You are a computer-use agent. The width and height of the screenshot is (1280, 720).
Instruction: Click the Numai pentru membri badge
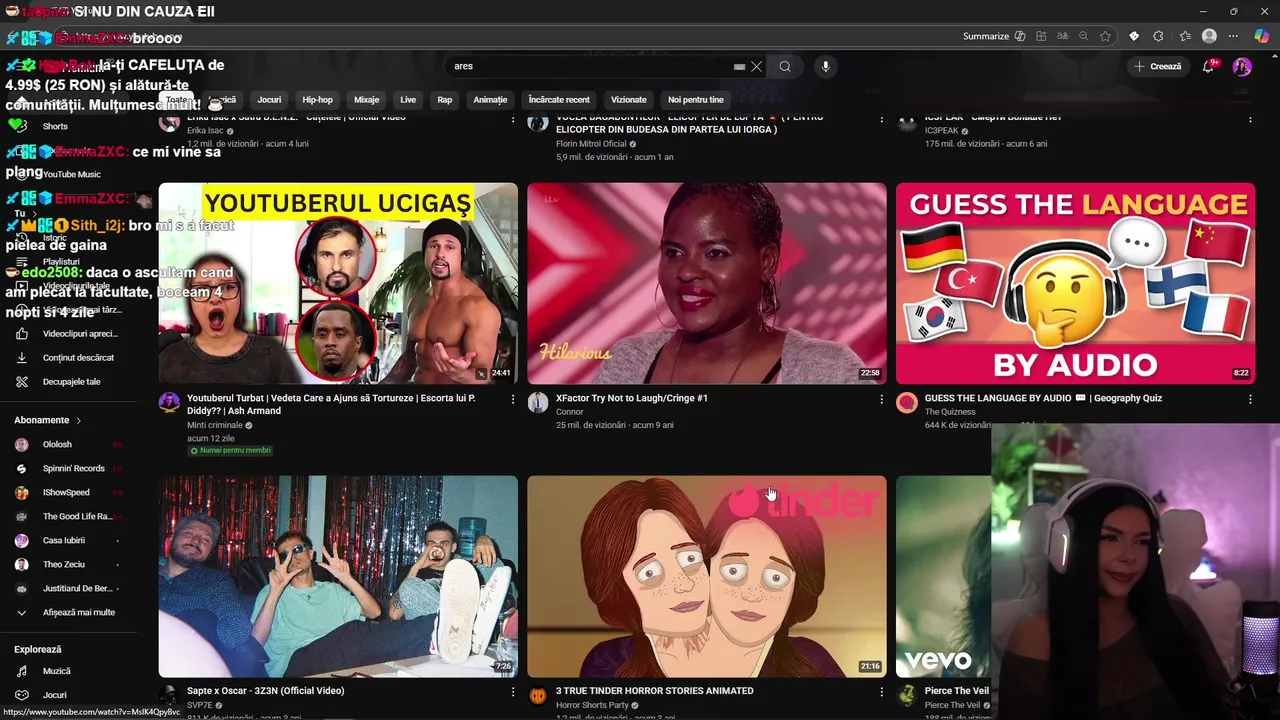click(x=230, y=451)
